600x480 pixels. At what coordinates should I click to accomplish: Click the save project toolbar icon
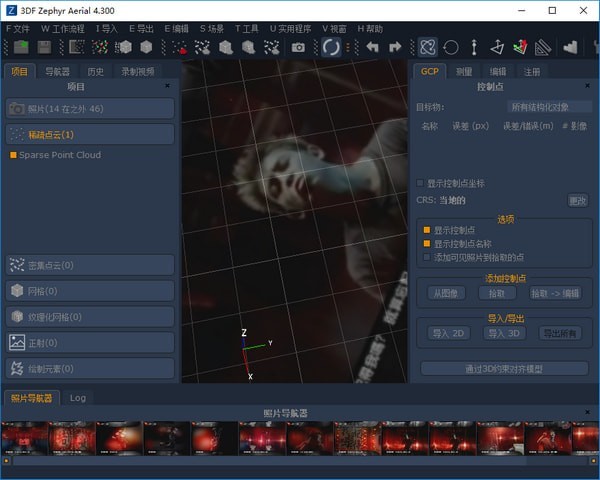(44, 47)
